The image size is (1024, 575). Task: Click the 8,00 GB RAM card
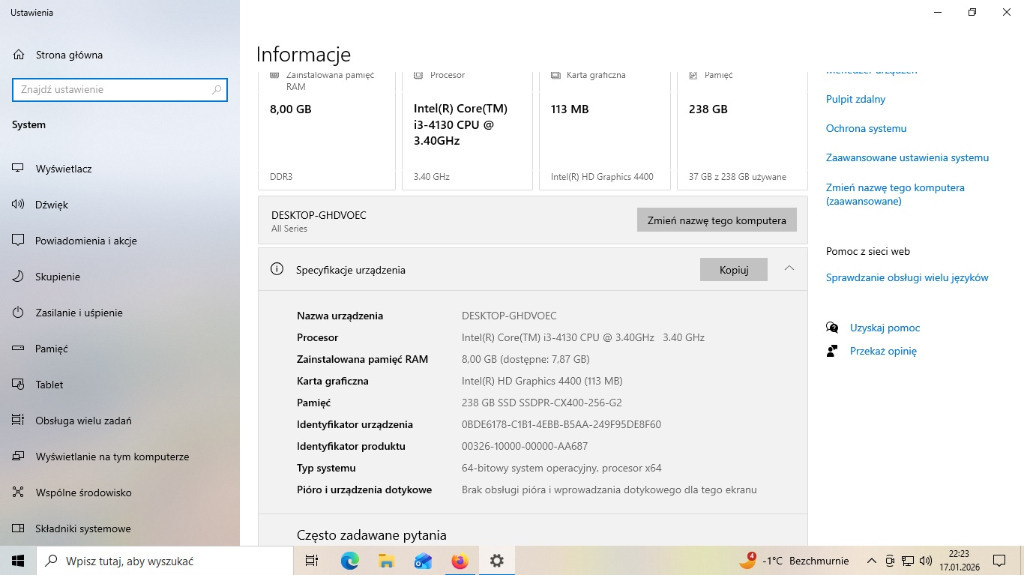[327, 131]
